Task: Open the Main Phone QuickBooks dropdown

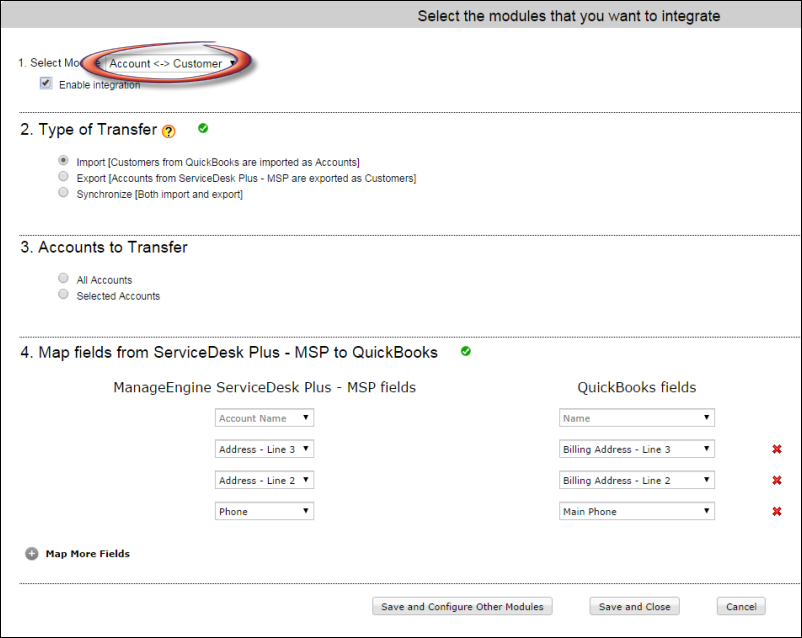Action: pyautogui.click(x=637, y=512)
